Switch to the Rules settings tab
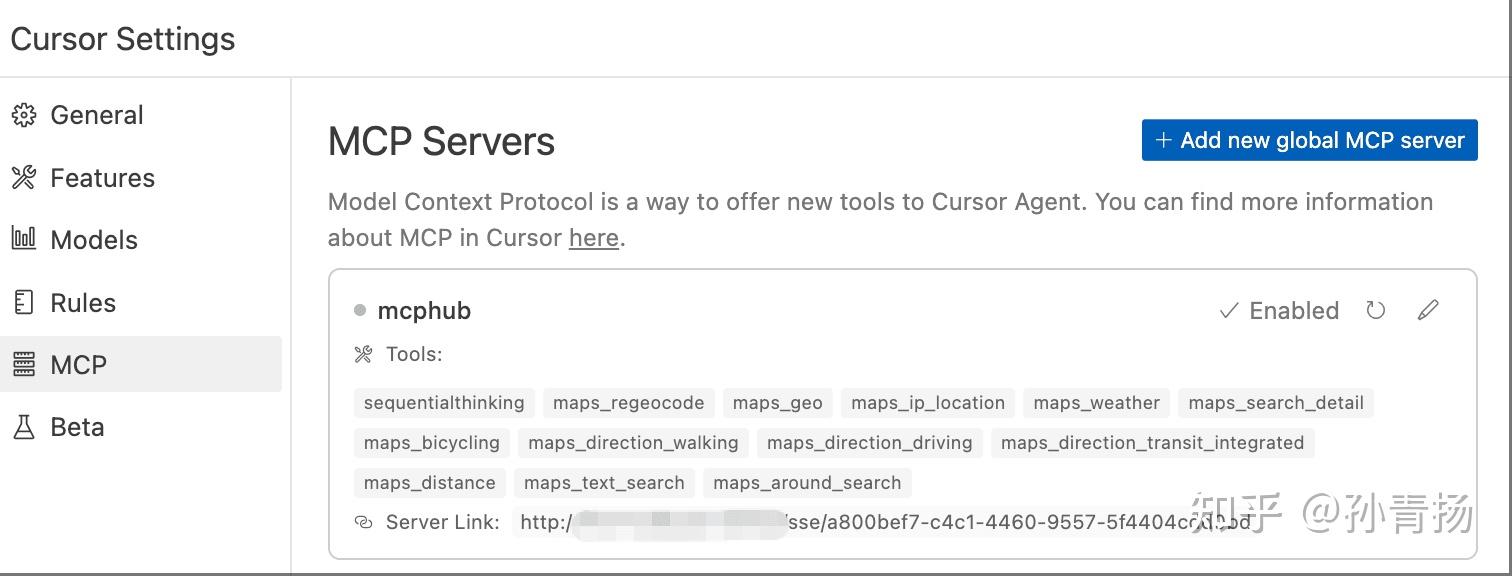 pos(83,303)
